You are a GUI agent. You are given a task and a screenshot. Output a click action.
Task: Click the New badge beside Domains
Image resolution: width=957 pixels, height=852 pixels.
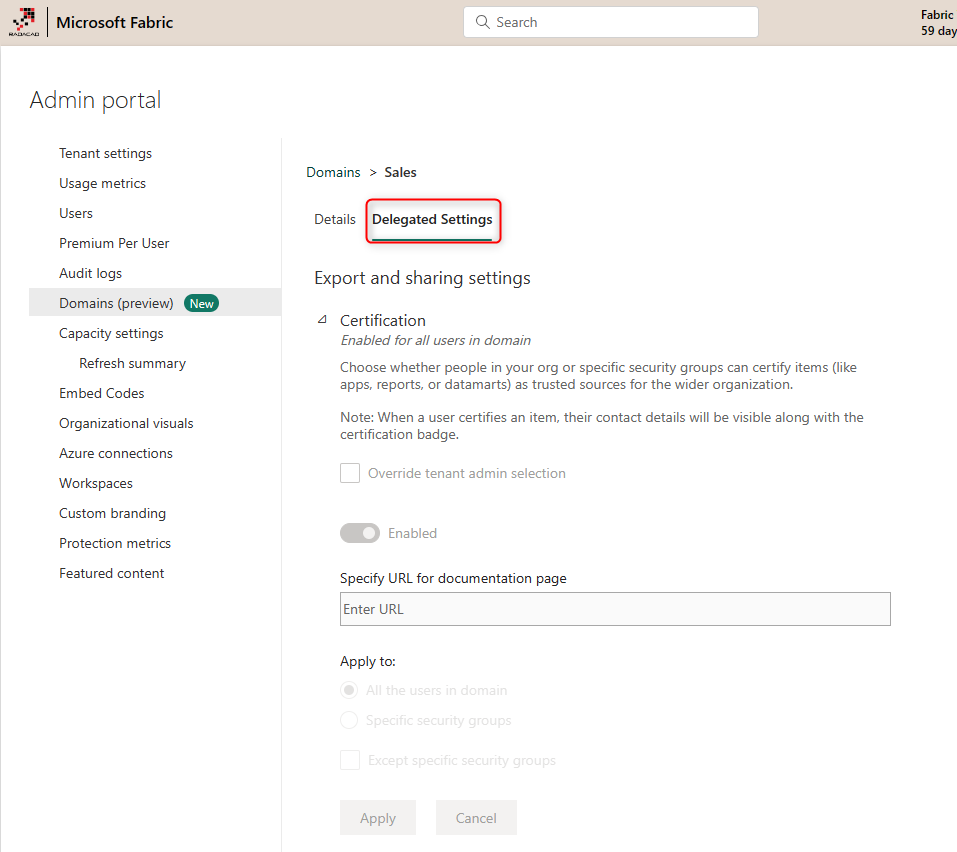tap(202, 303)
